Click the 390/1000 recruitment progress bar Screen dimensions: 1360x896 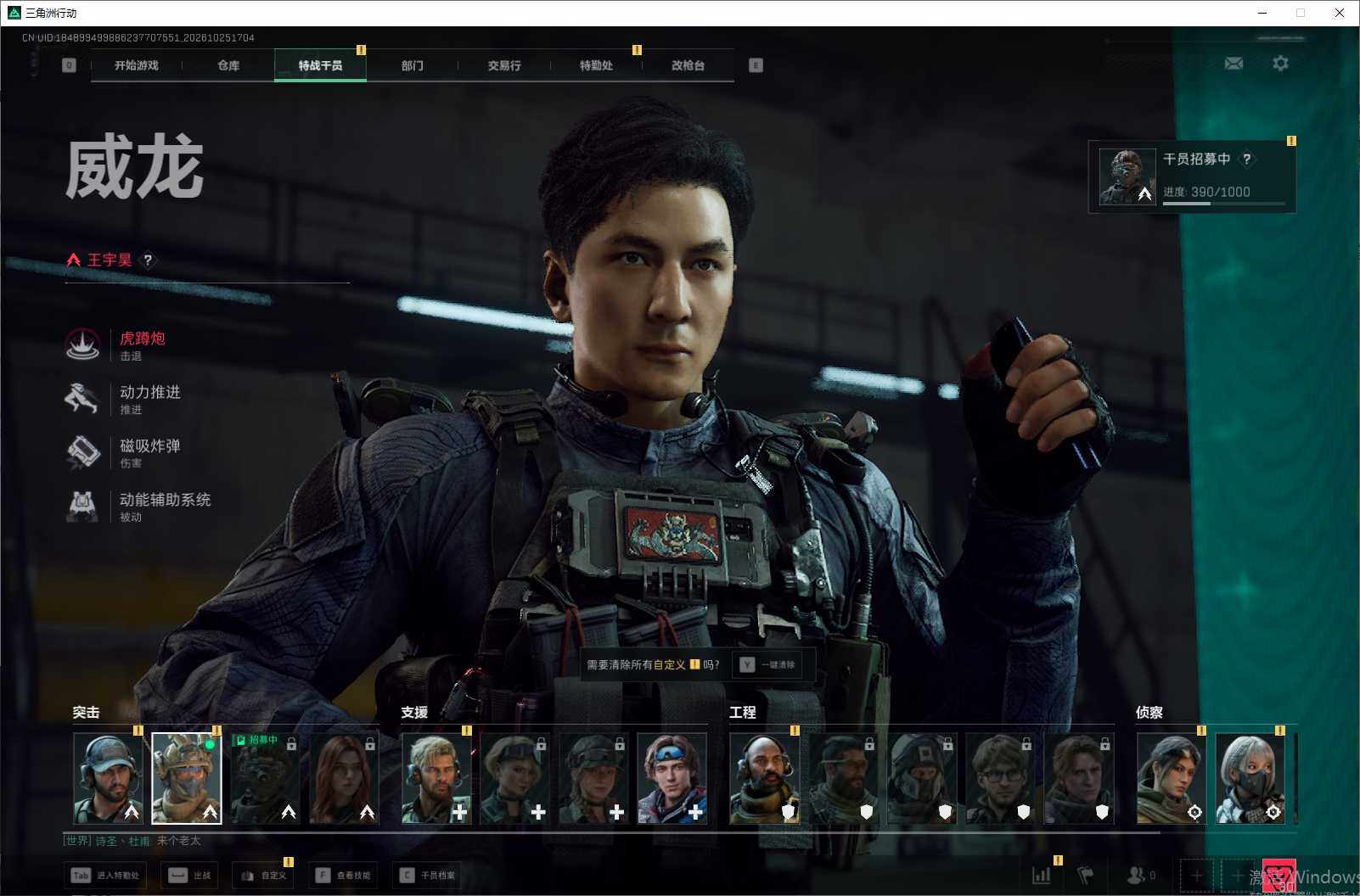[1223, 203]
